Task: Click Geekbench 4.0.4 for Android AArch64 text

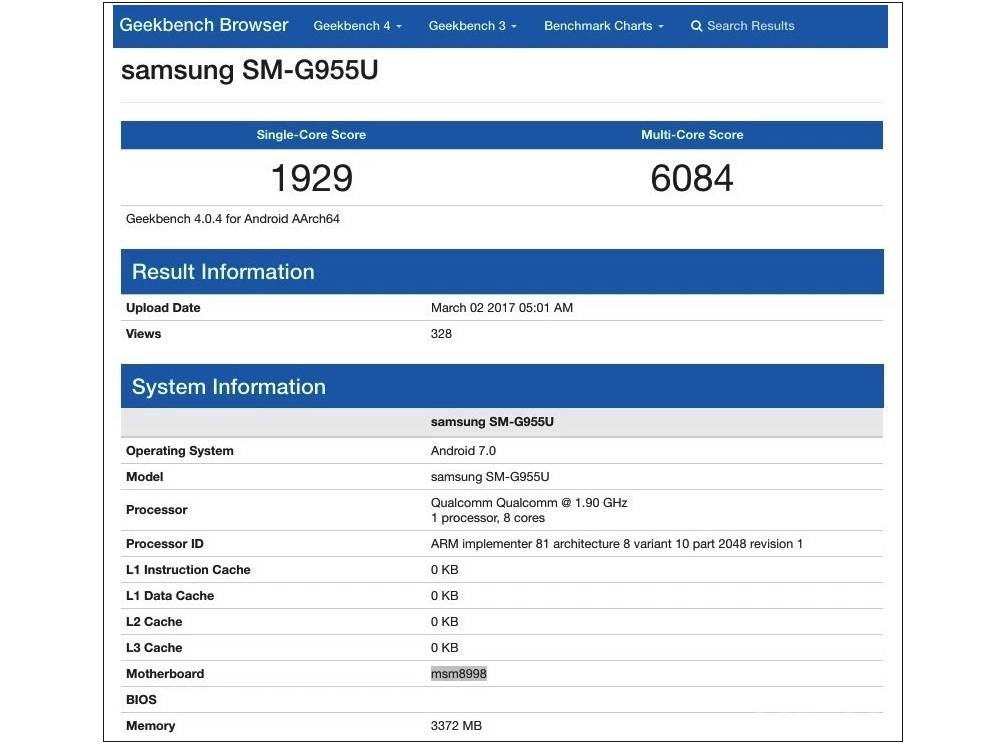Action: pyautogui.click(x=233, y=219)
